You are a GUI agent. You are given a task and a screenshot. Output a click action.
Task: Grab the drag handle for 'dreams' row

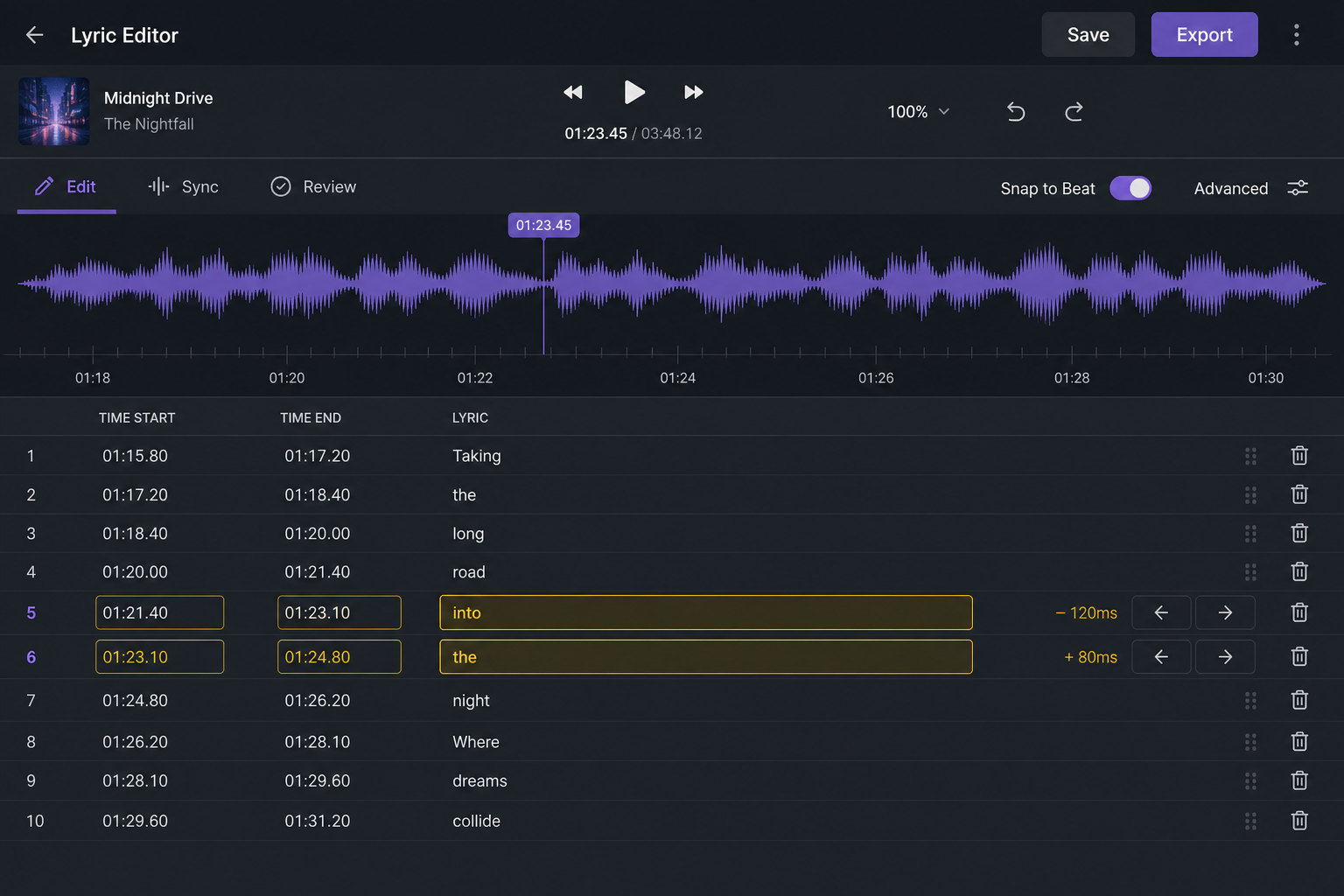1250,780
